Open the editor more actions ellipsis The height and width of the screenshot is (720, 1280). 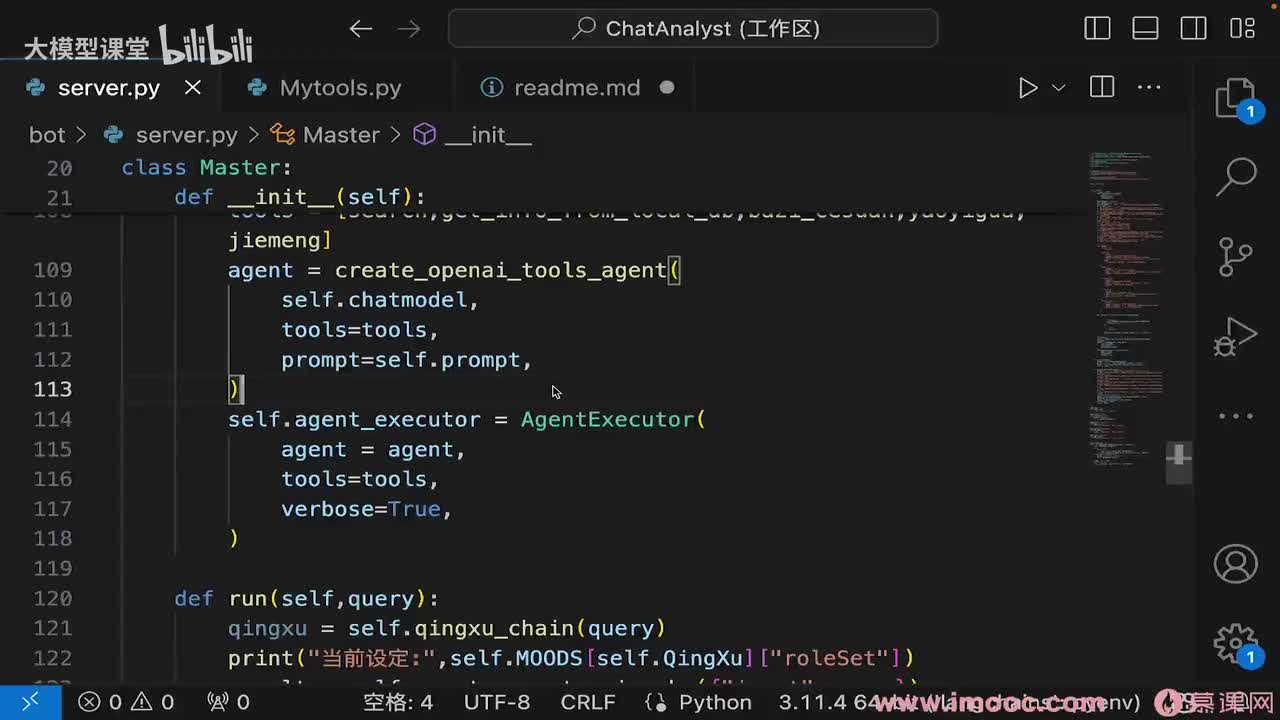(x=1149, y=87)
